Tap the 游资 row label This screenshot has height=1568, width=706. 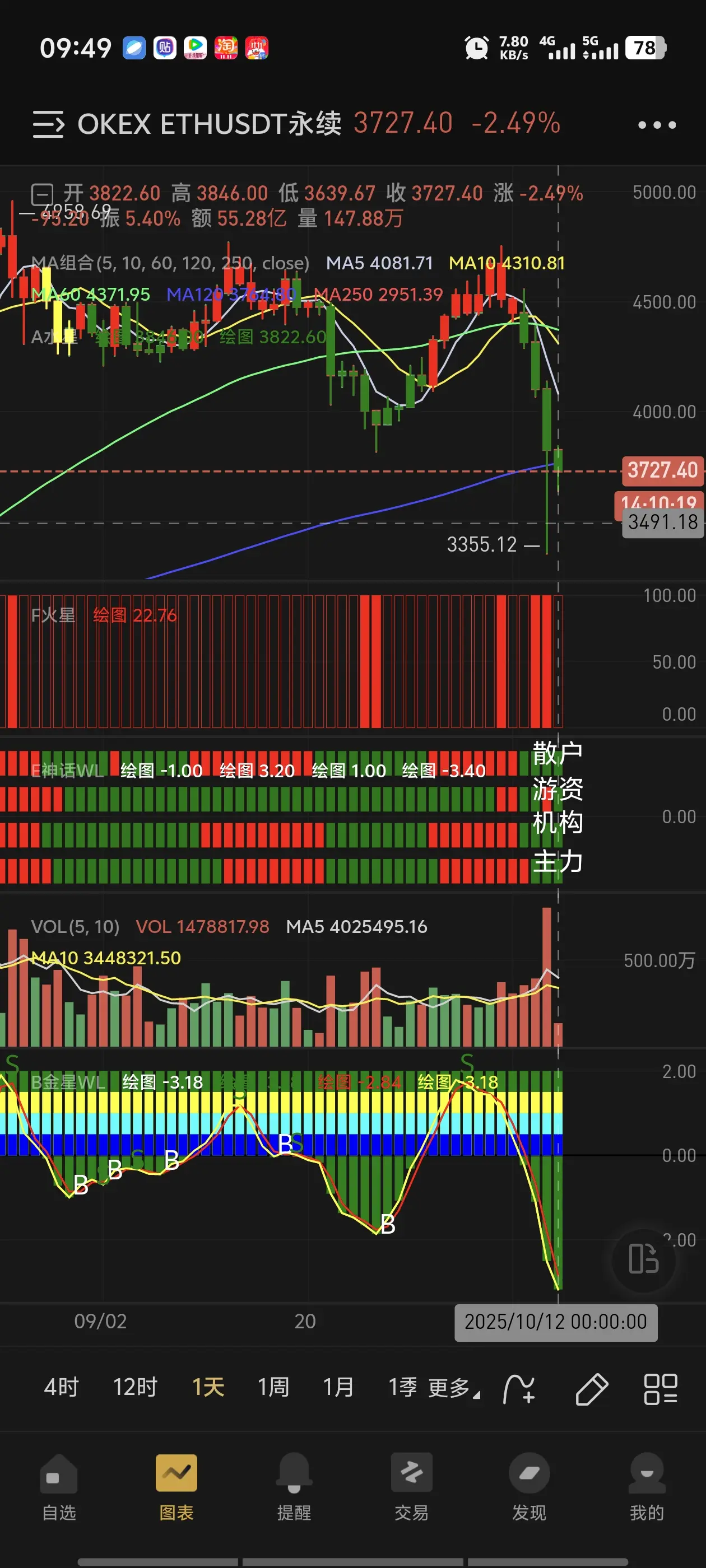pos(558,788)
